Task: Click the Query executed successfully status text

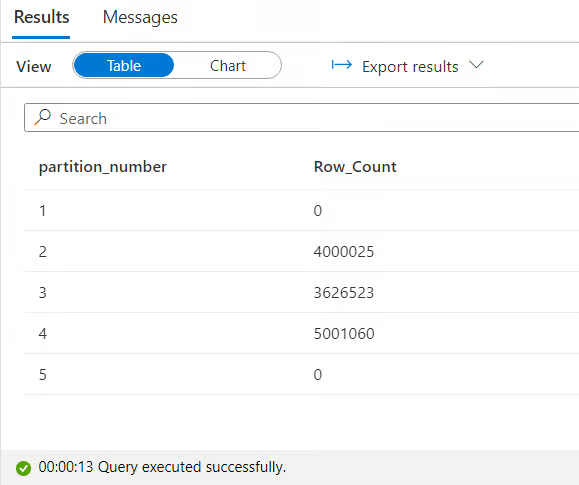Action: click(x=192, y=467)
